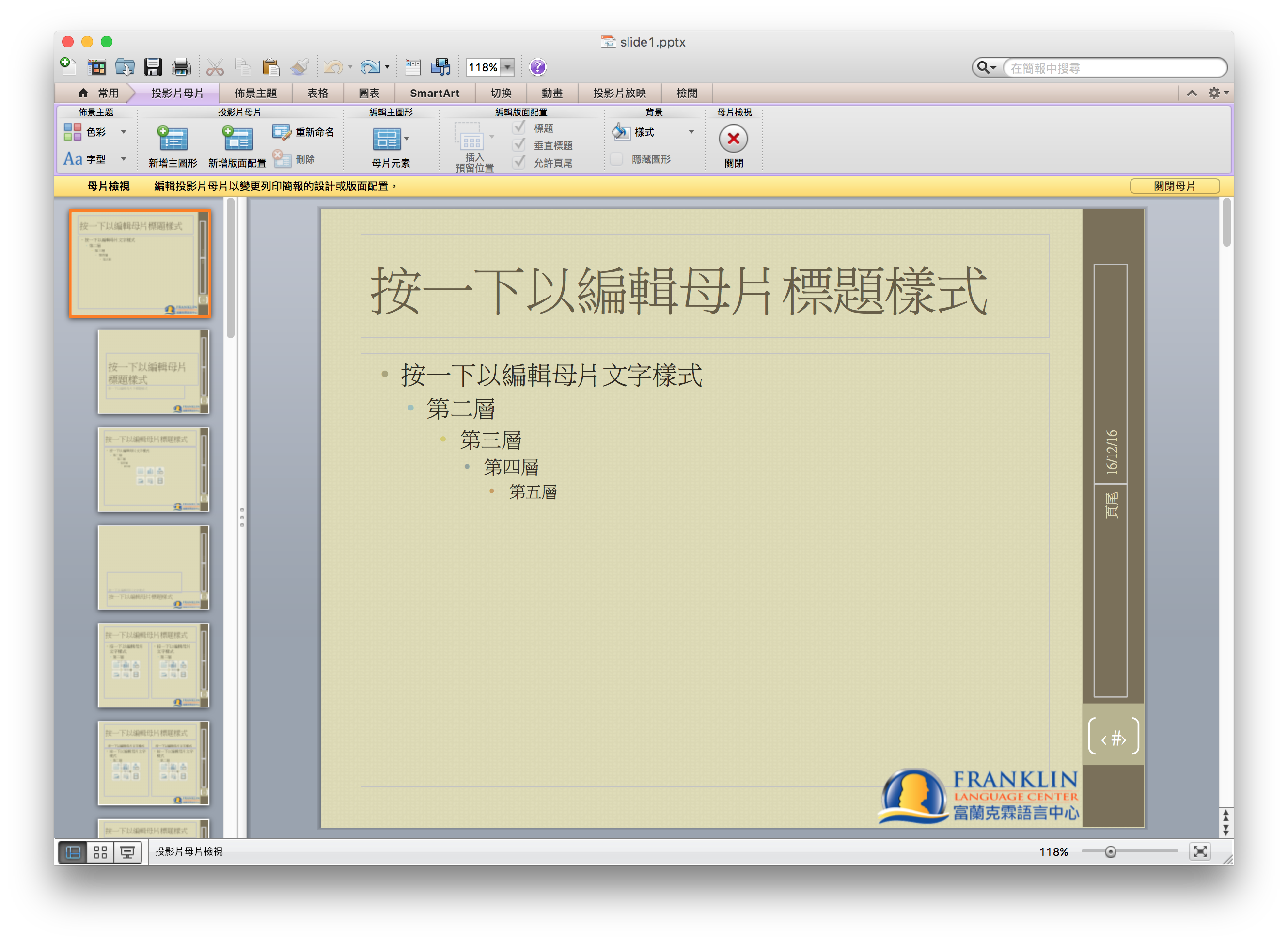Click the 16/12/16 date placeholder
Image resolution: width=1288 pixels, height=943 pixels.
(1112, 453)
